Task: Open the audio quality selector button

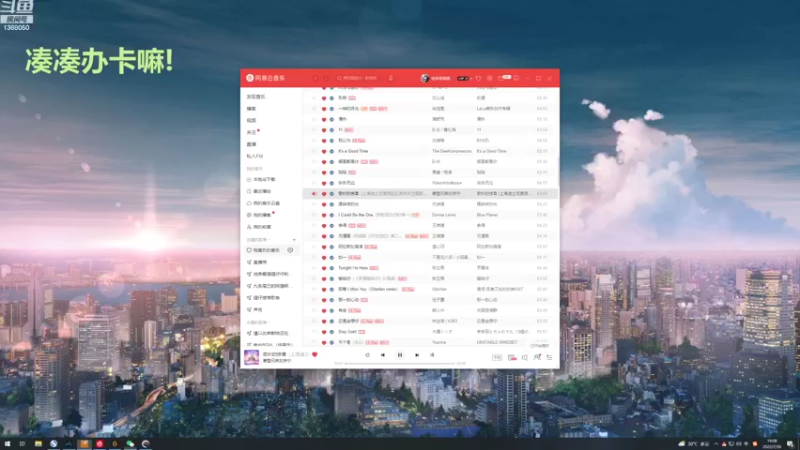Action: pyautogui.click(x=497, y=358)
